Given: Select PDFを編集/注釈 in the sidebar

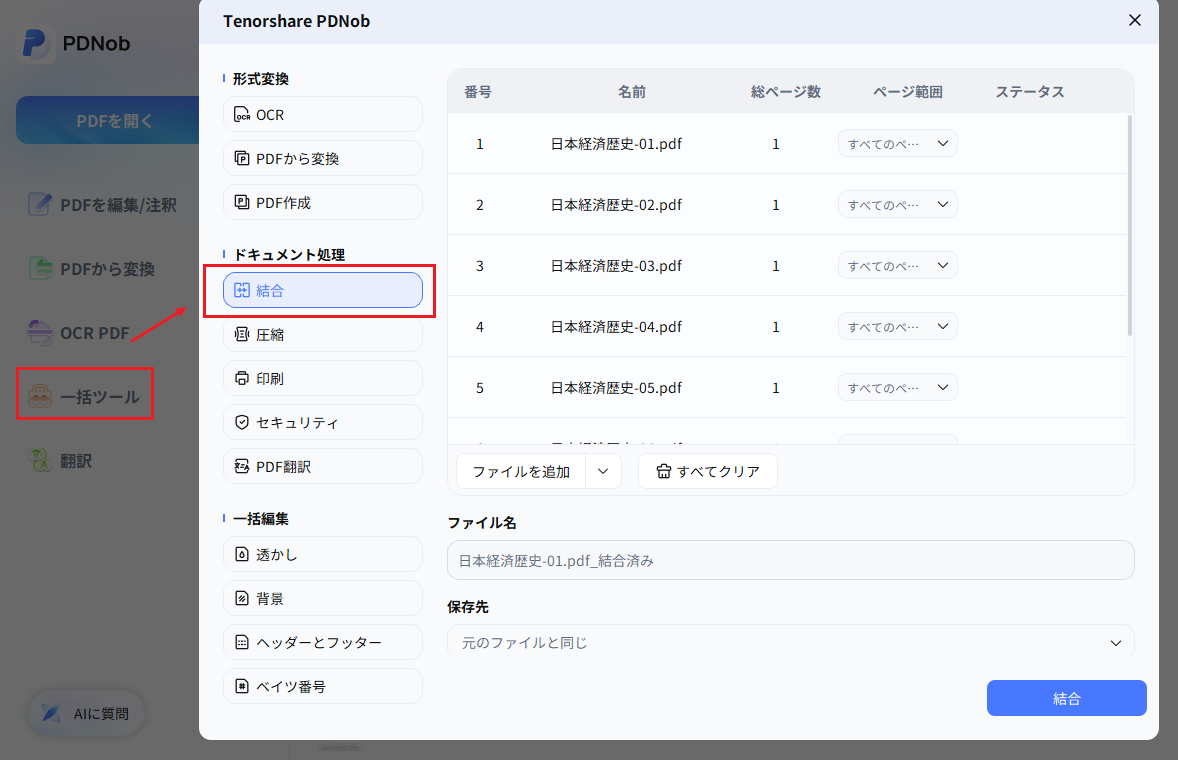Looking at the screenshot, I should pyautogui.click(x=103, y=204).
